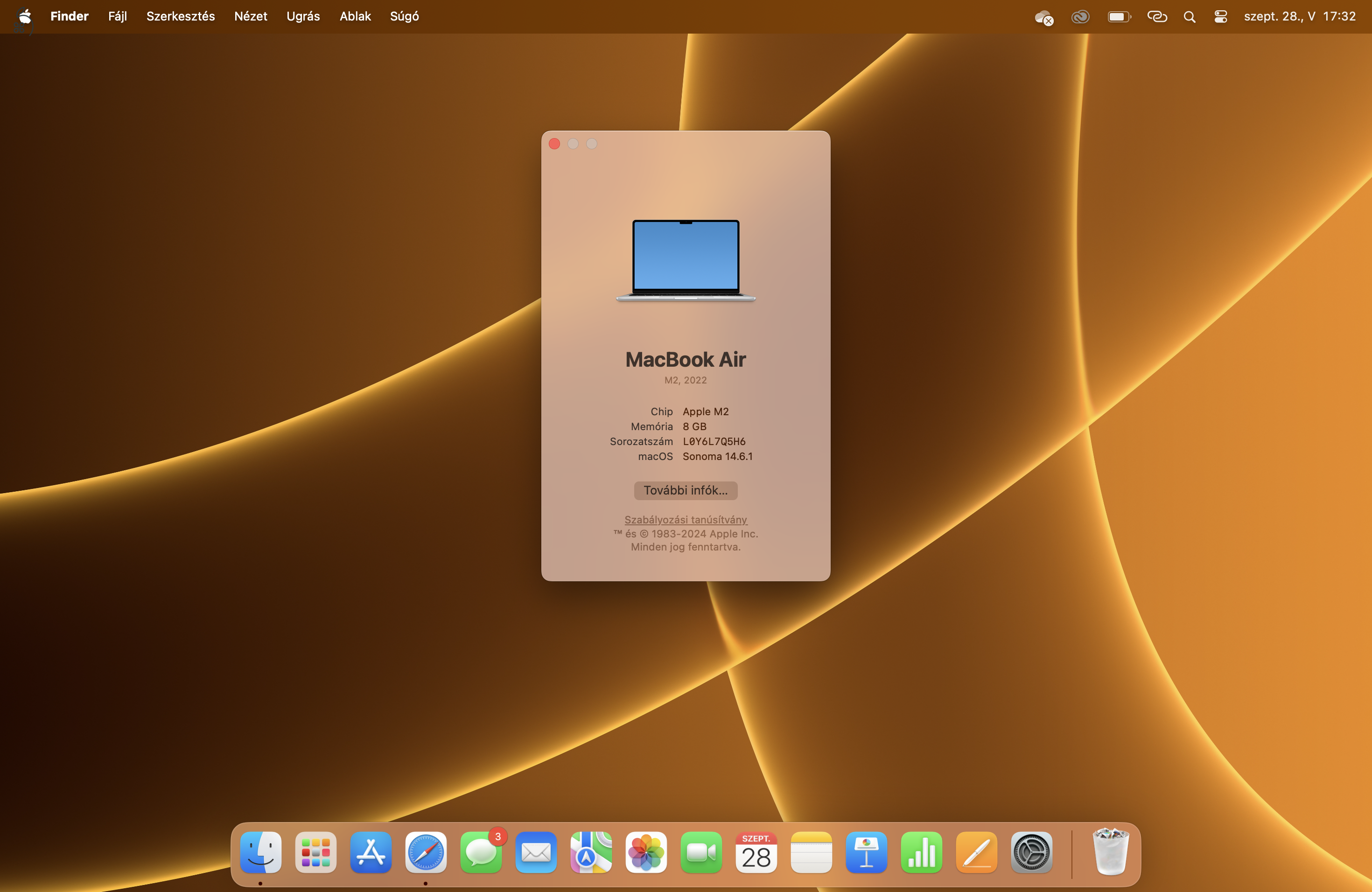
Task: Open Control Center in menu bar
Action: point(1220,17)
